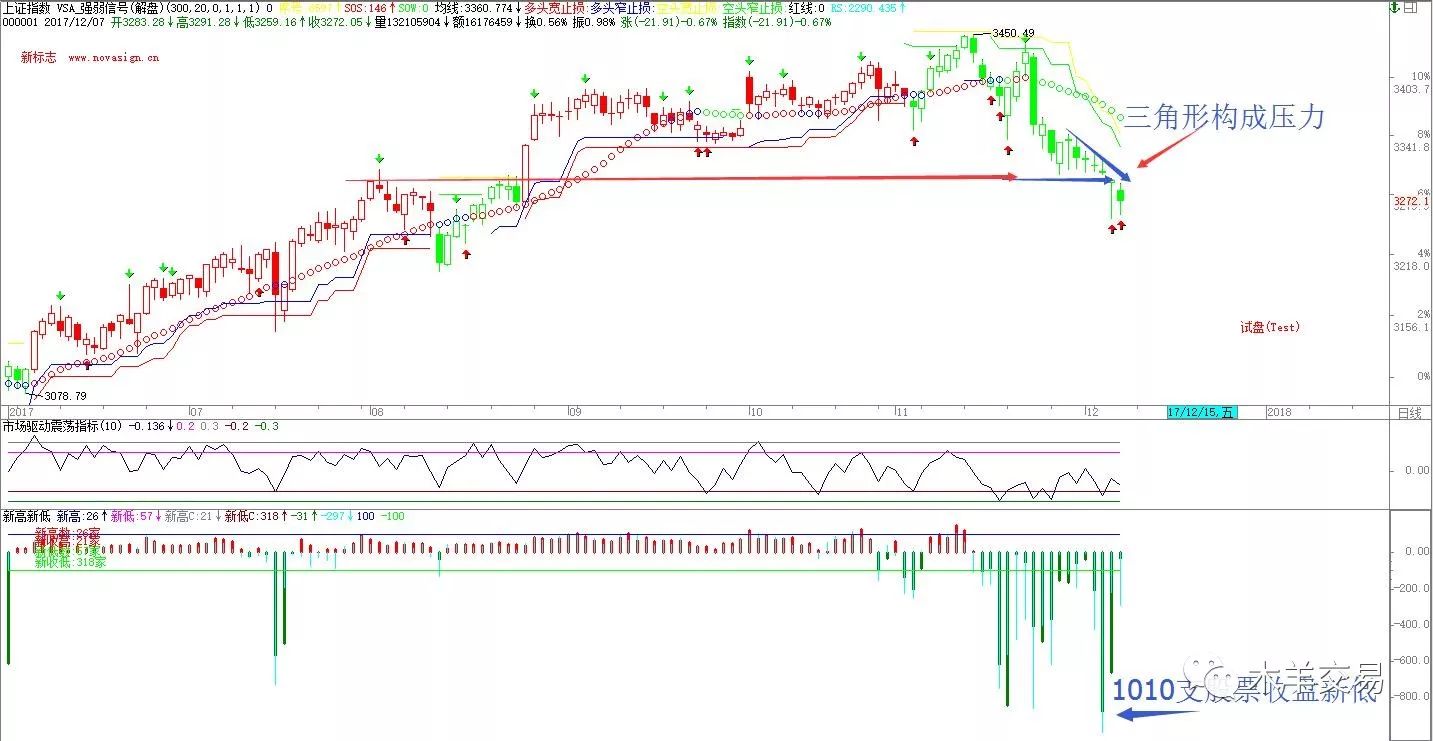
Task: Select the highlighted date 17/12/15,五 on the time axis
Action: [x=1201, y=412]
